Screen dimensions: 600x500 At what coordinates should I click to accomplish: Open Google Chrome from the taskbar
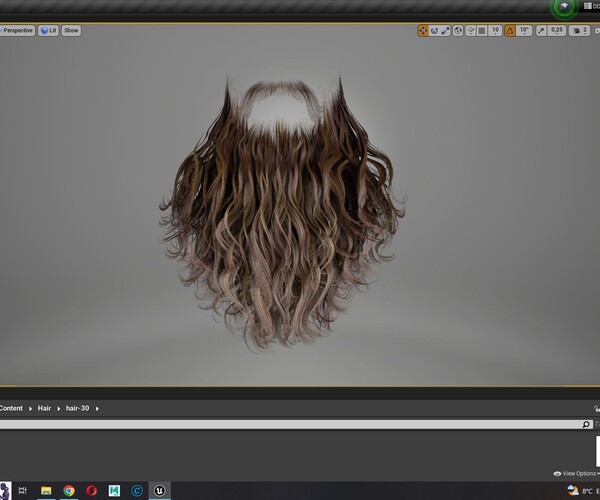(69, 490)
